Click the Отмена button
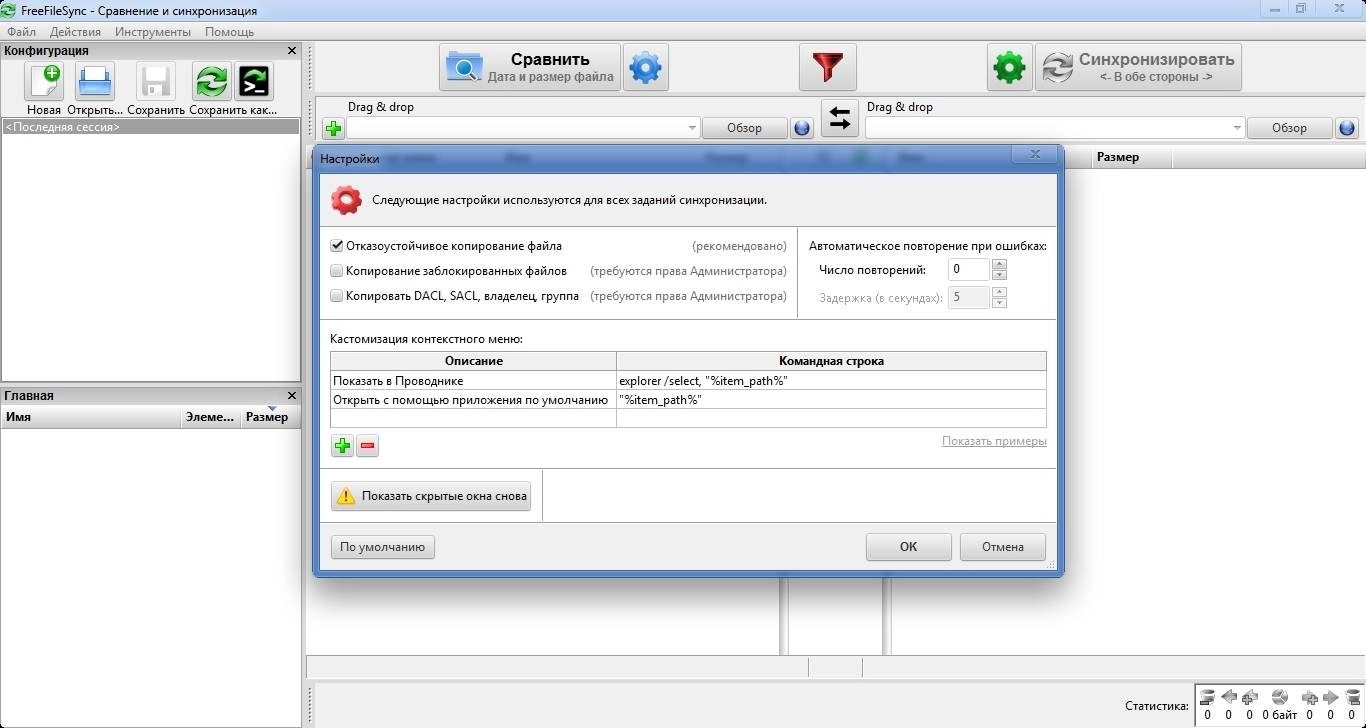The image size is (1366, 728). pyautogui.click(x=1003, y=547)
